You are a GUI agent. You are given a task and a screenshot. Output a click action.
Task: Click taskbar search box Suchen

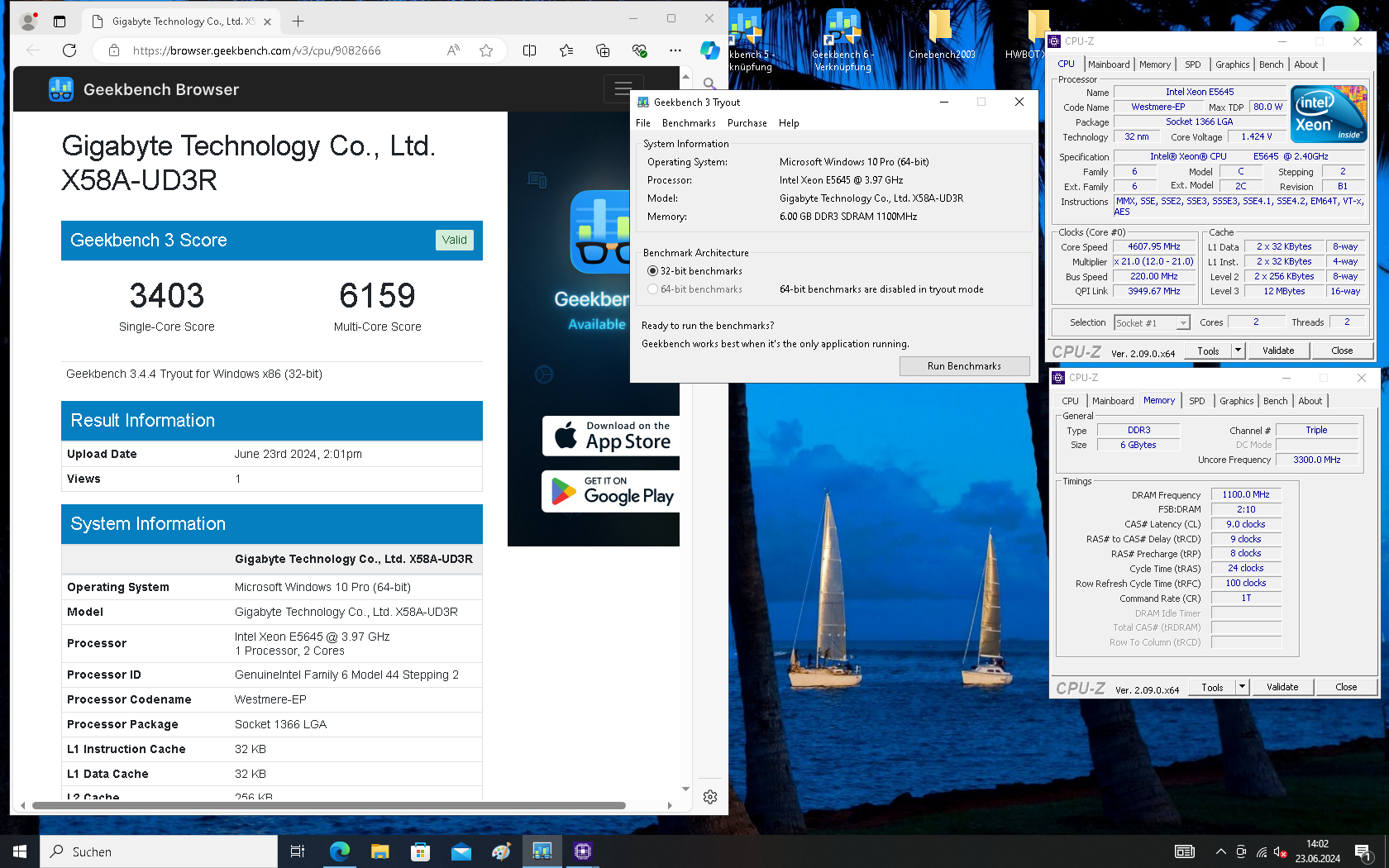pyautogui.click(x=159, y=851)
